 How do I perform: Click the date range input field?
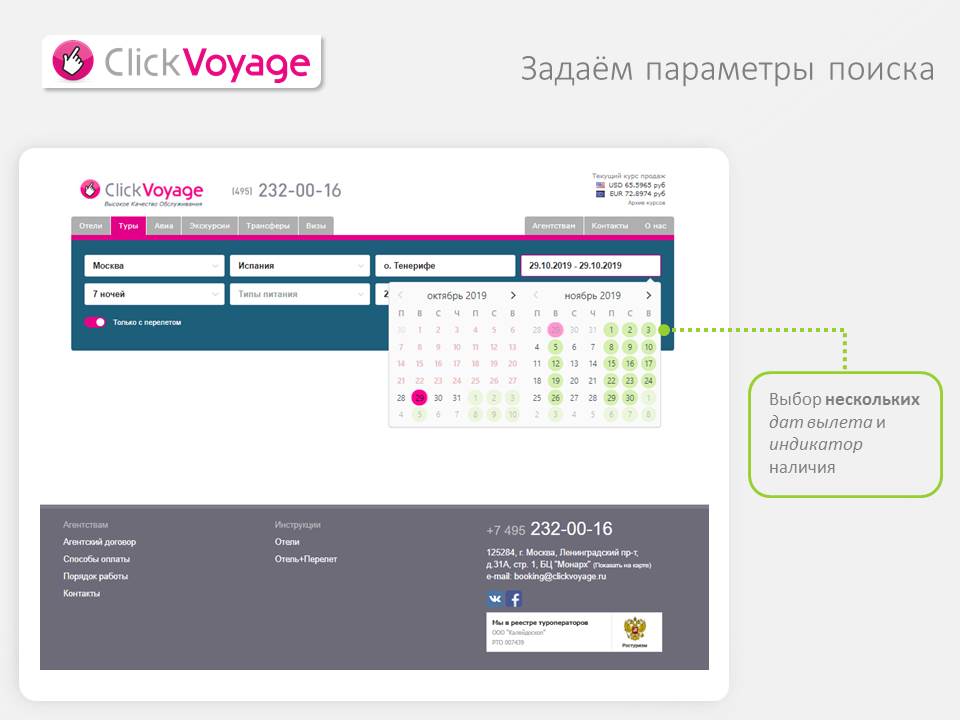point(590,266)
